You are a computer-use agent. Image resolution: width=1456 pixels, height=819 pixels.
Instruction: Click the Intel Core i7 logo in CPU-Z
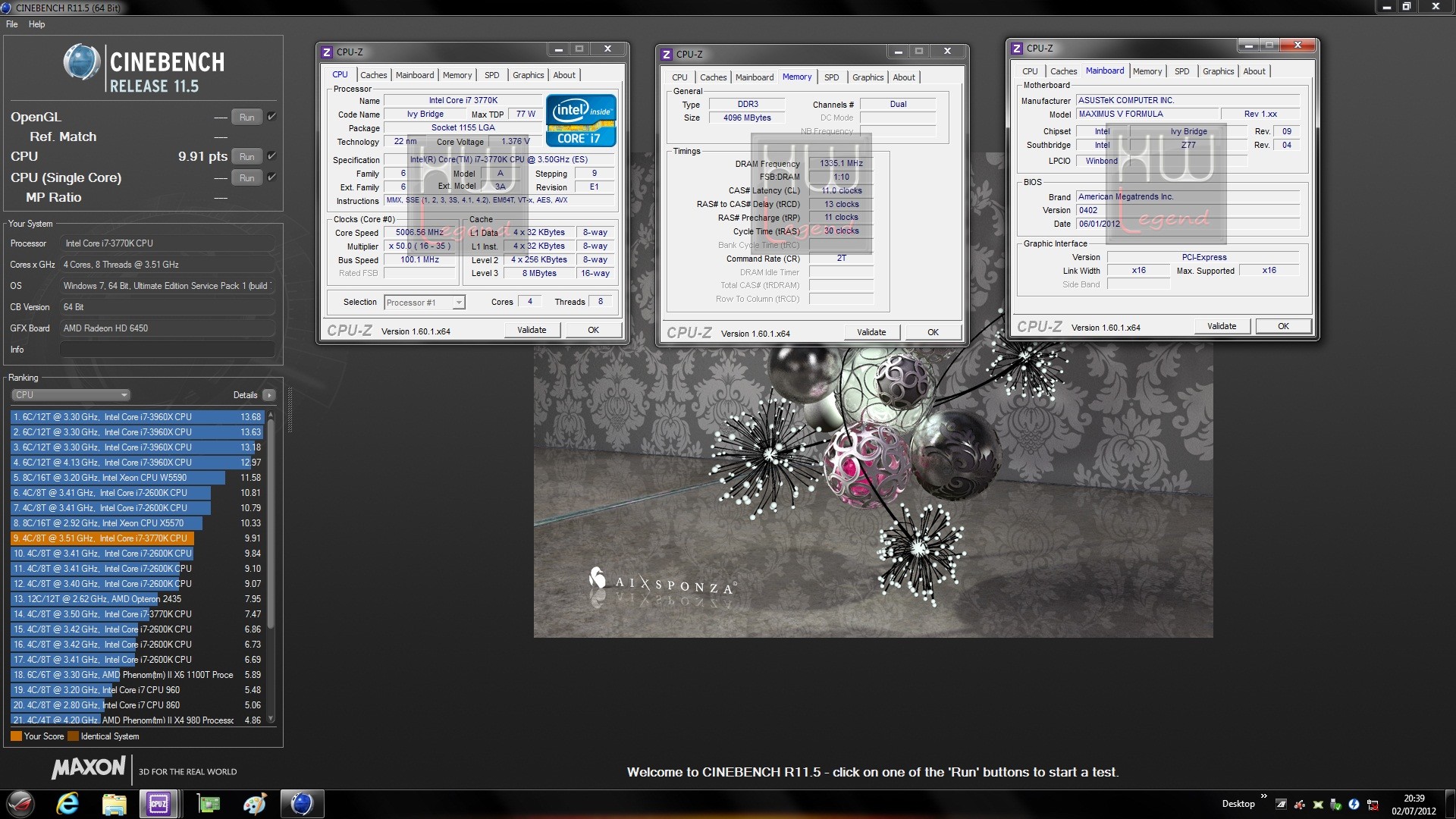[581, 121]
